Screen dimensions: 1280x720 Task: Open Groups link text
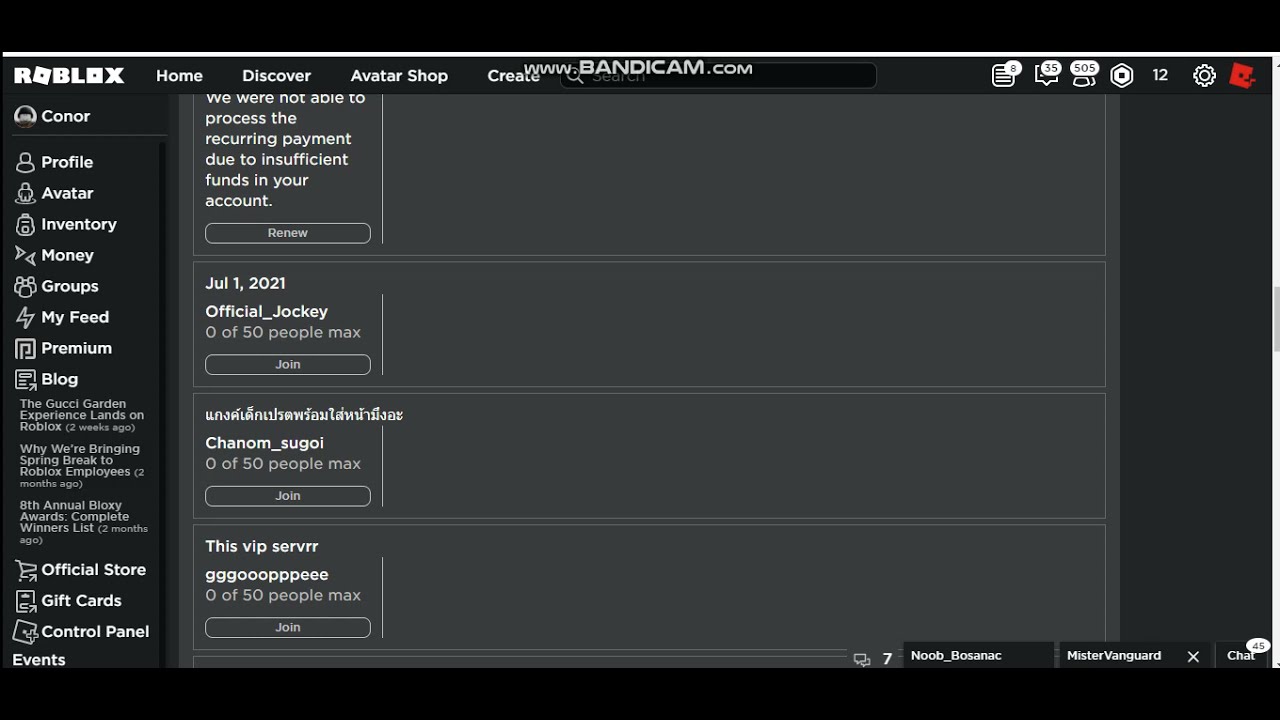70,286
